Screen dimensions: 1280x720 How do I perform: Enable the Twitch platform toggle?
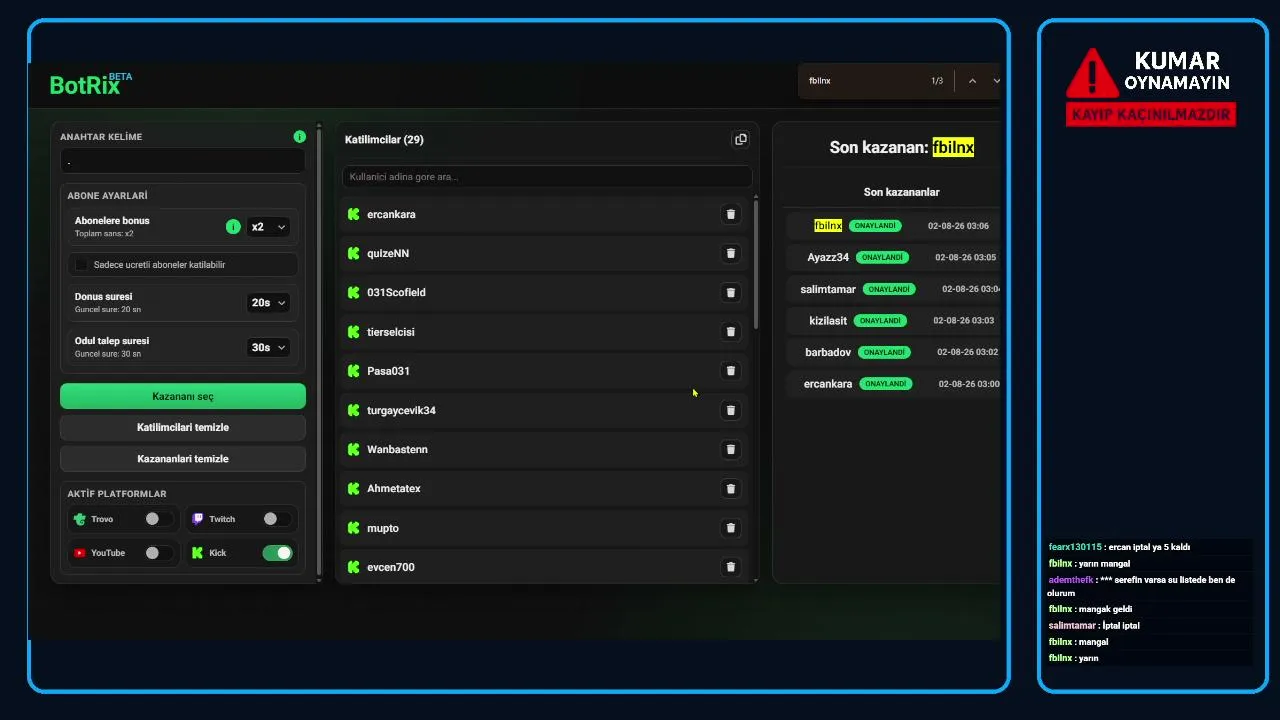coord(276,519)
